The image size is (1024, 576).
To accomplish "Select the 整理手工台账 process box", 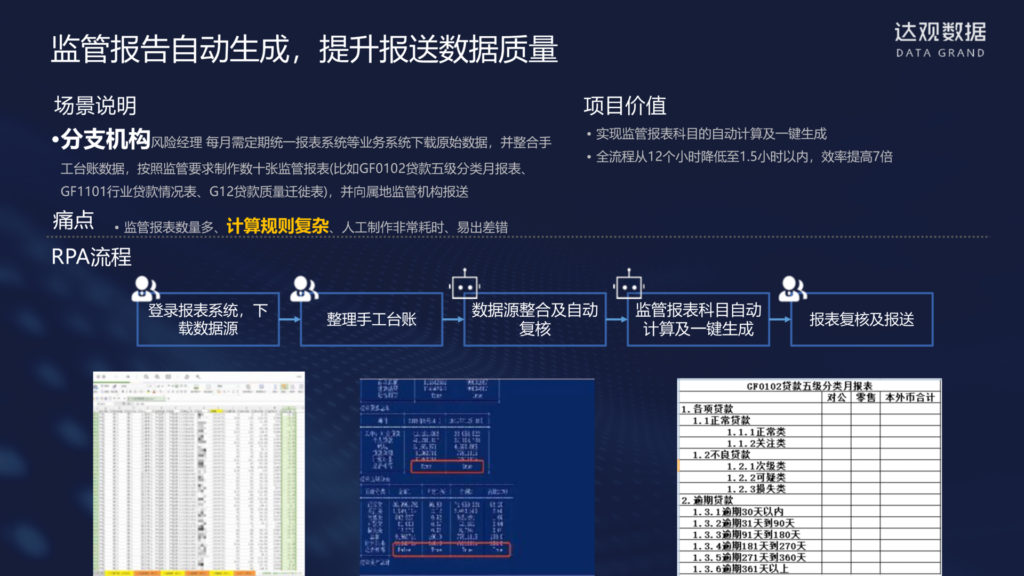I will click(x=371, y=319).
